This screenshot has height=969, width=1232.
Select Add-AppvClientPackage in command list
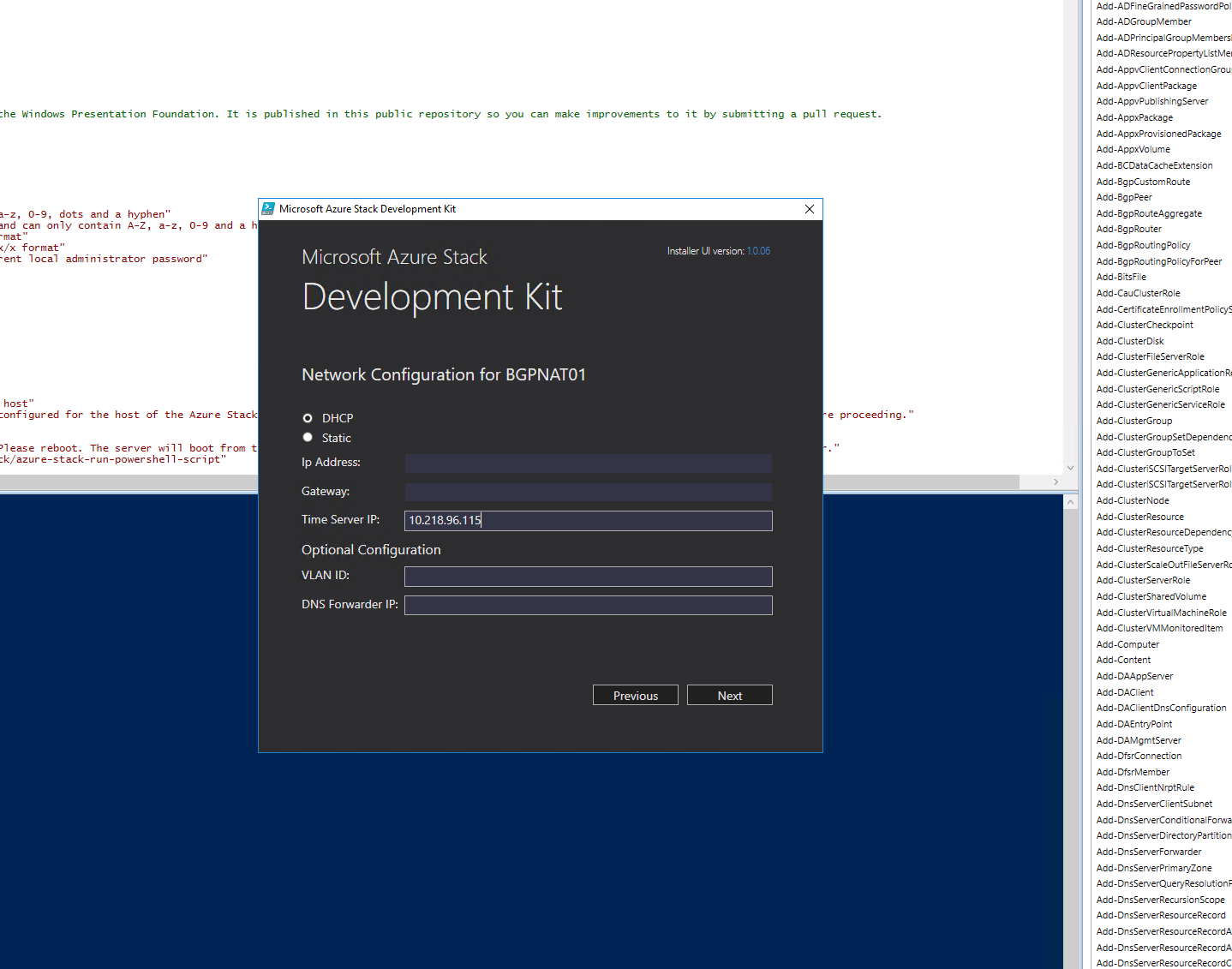[x=1146, y=86]
